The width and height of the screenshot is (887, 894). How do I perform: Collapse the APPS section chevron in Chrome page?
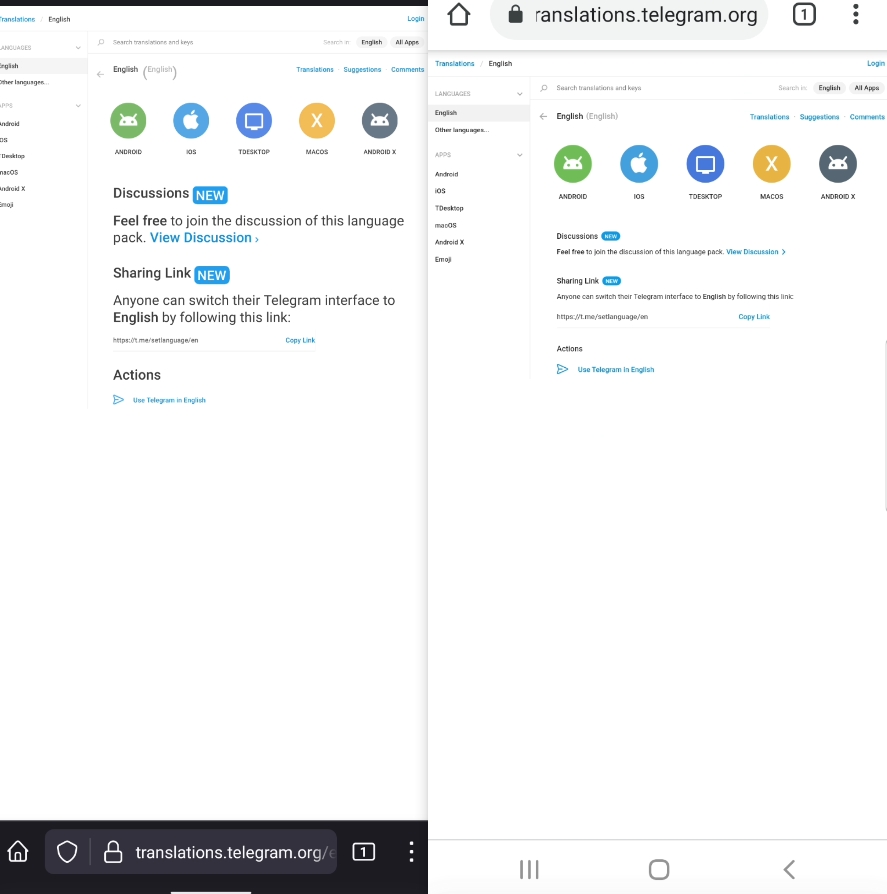[519, 155]
